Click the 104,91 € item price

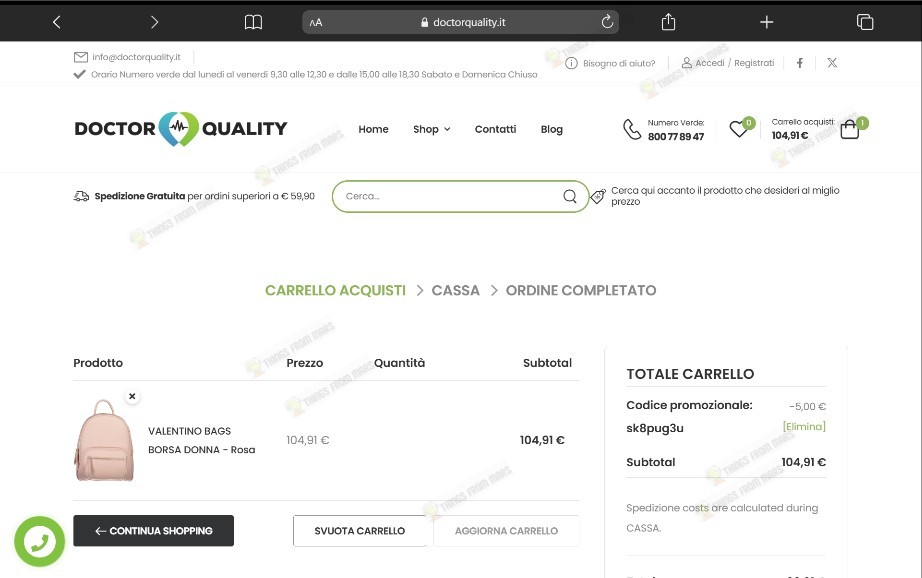click(308, 440)
